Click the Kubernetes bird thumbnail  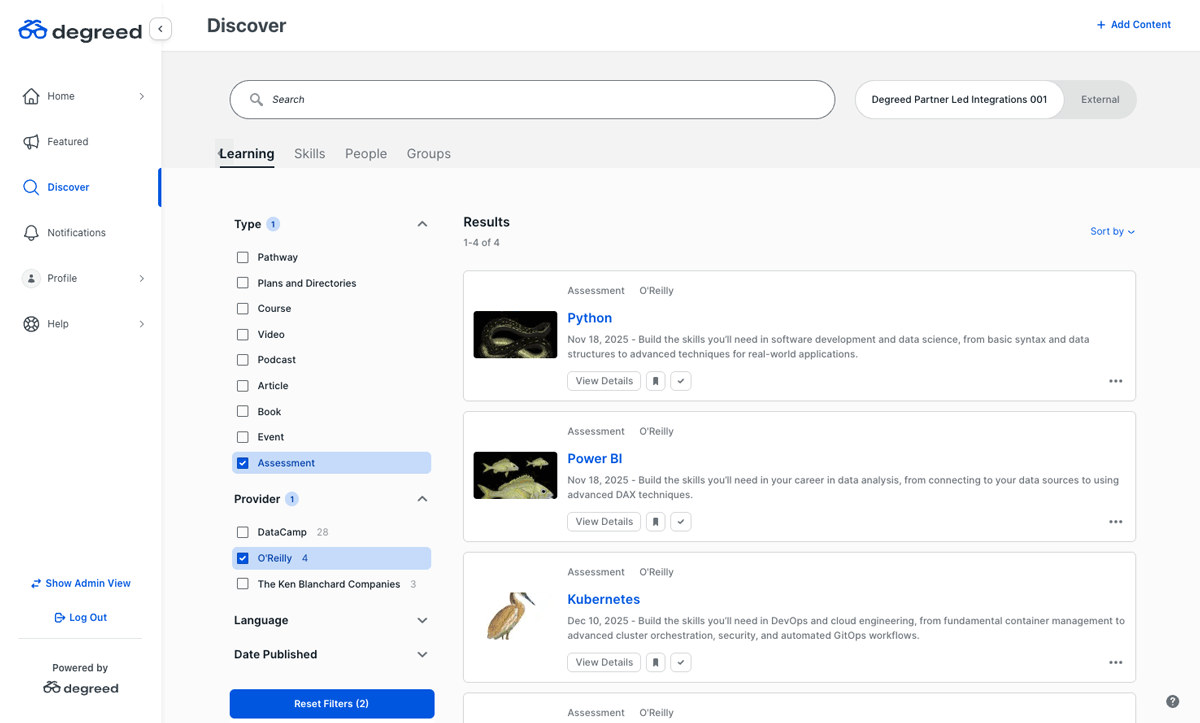(x=515, y=616)
